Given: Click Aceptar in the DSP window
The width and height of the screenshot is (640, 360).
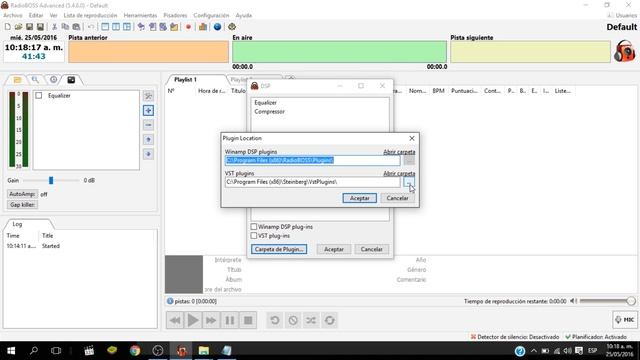Looking at the screenshot, I should point(334,249).
